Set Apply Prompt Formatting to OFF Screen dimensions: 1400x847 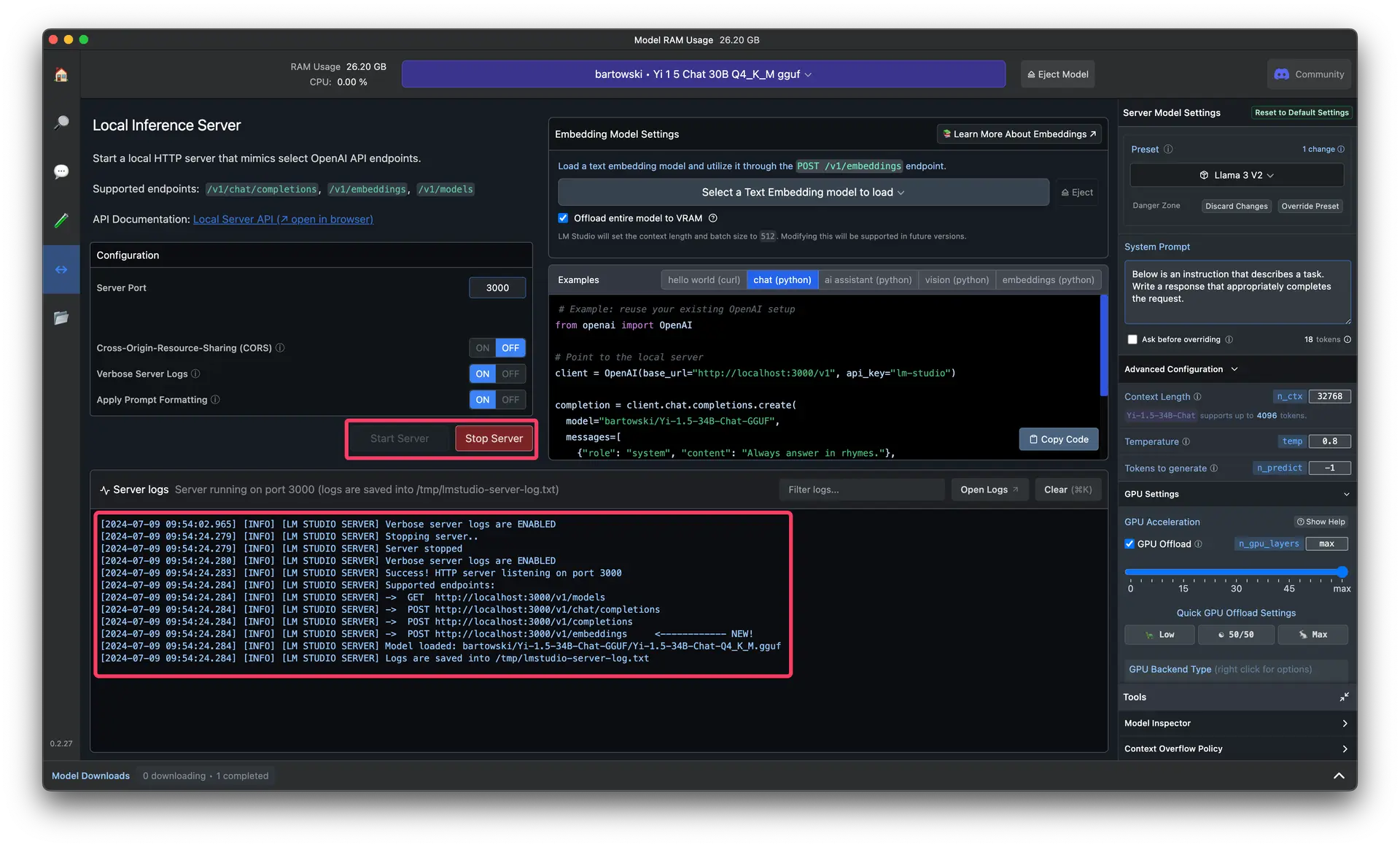point(510,400)
